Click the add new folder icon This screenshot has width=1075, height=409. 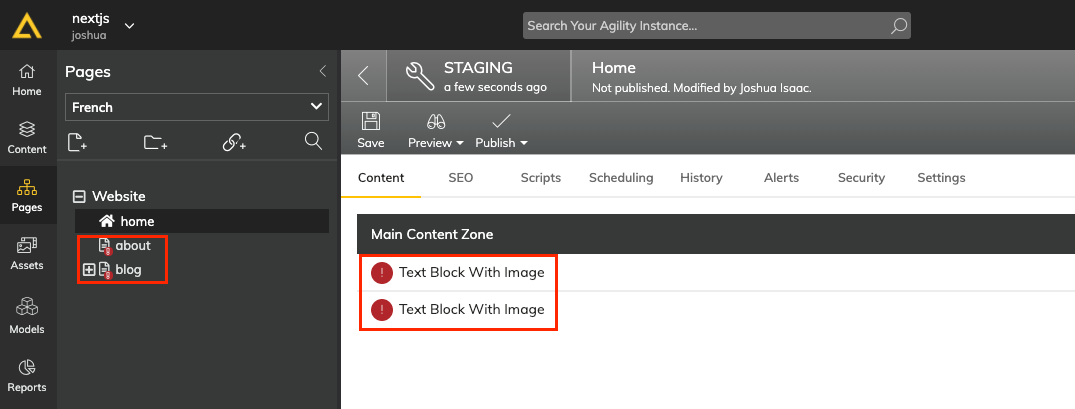click(156, 142)
